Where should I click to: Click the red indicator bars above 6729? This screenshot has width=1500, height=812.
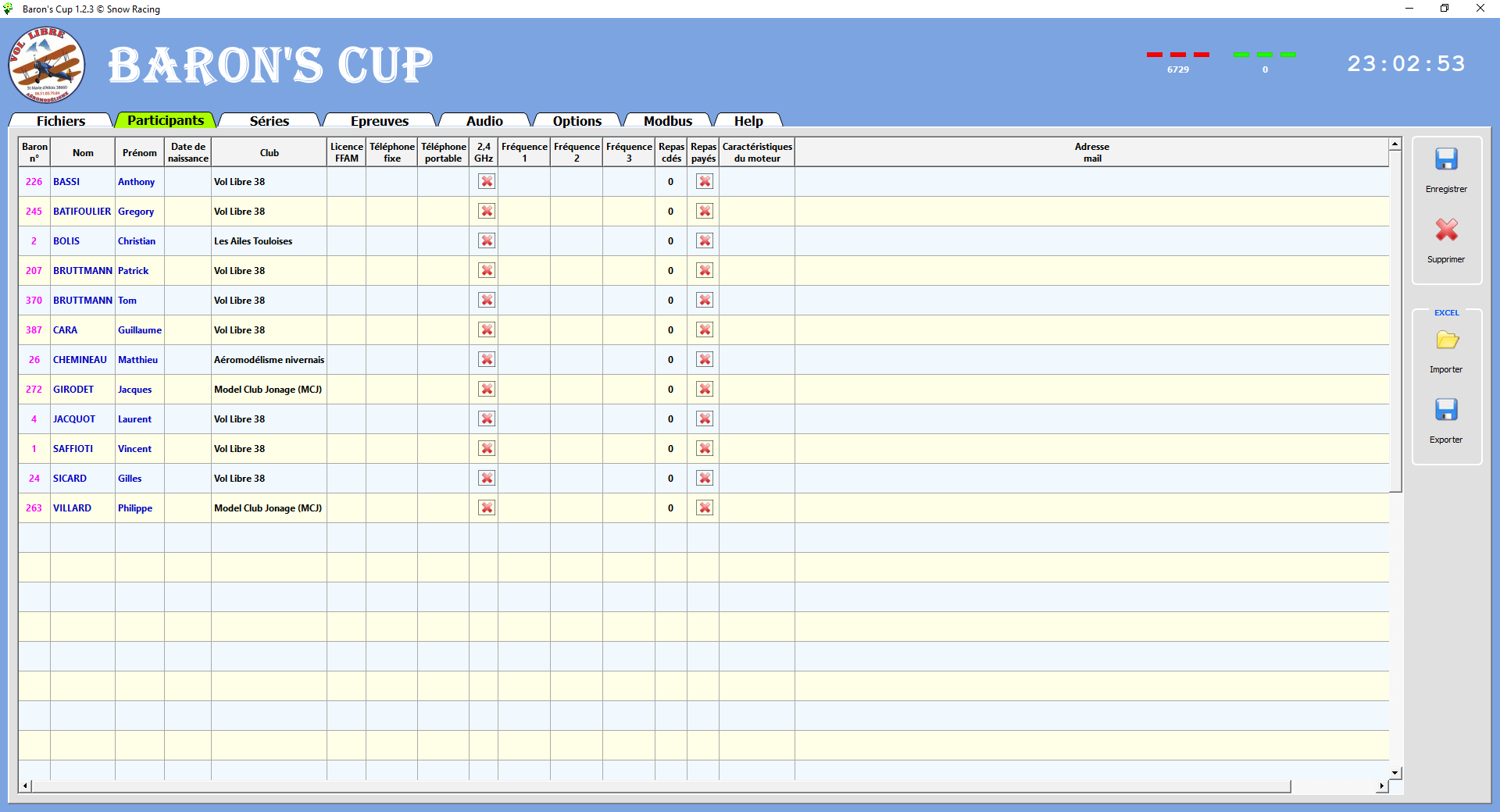[1177, 55]
